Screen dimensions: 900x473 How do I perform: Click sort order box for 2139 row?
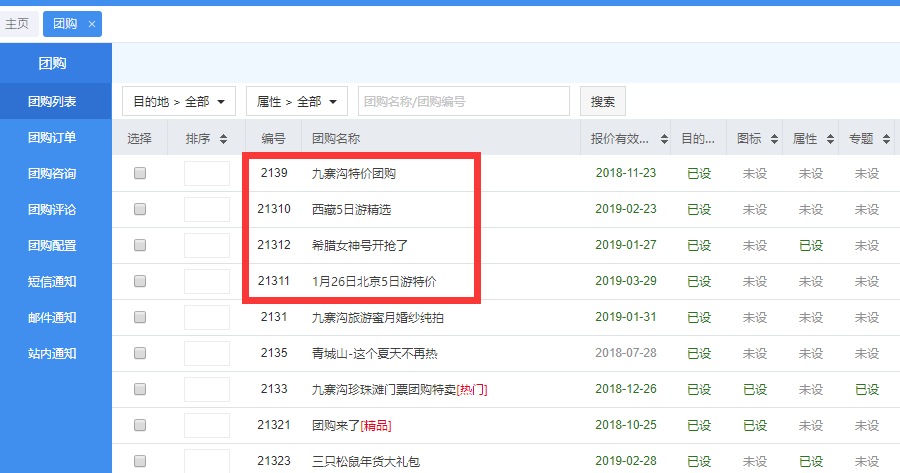[207, 174]
